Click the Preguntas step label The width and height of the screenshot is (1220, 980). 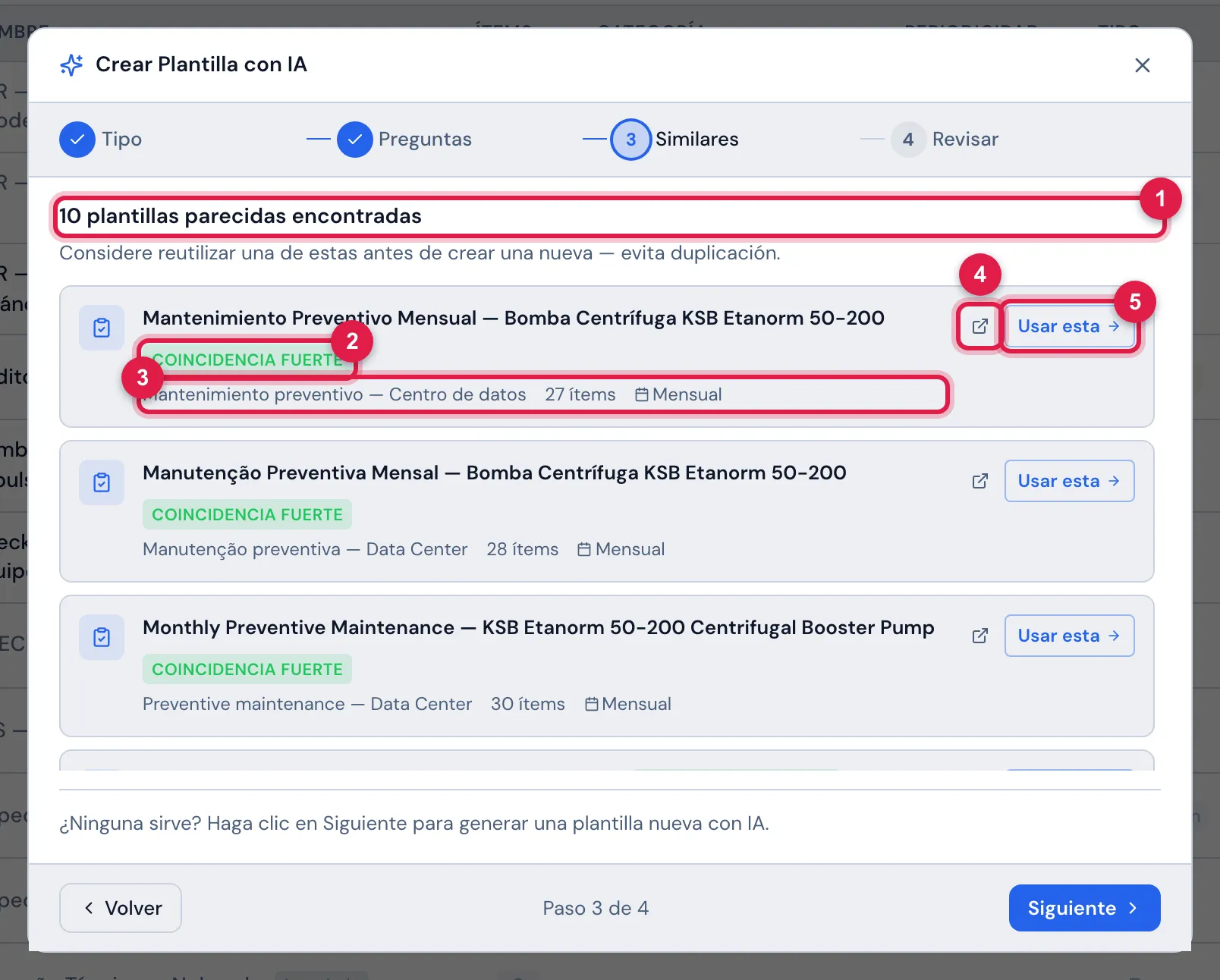coord(425,140)
